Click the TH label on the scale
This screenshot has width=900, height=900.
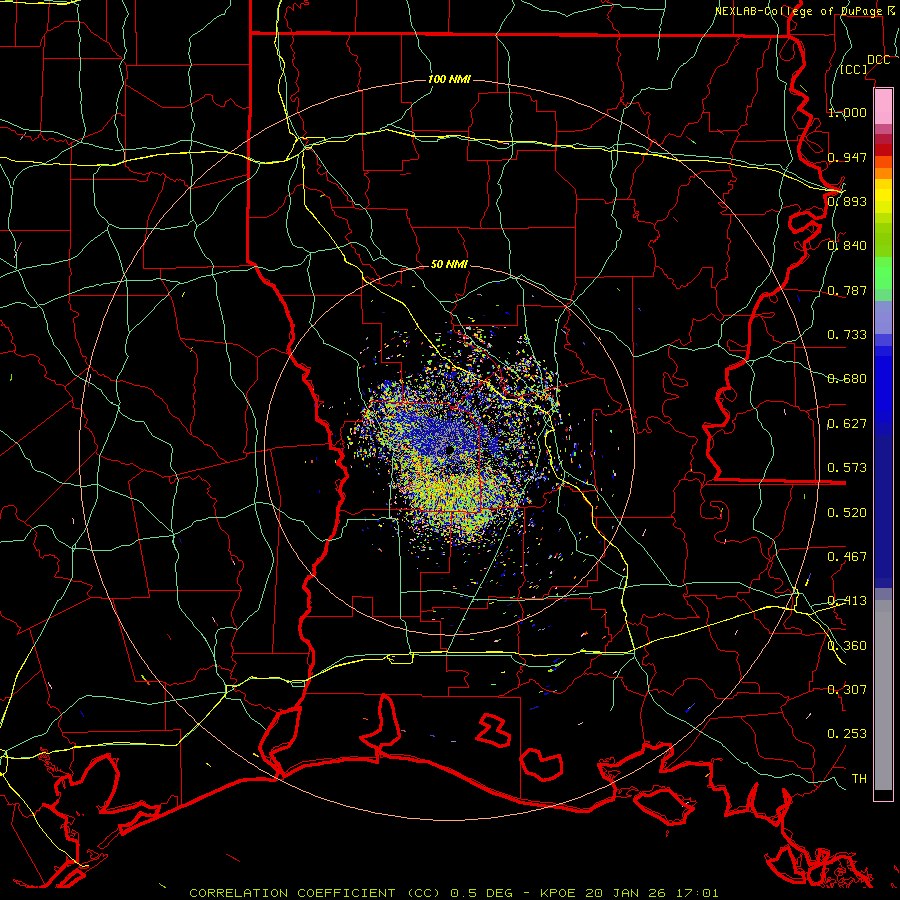(x=859, y=778)
